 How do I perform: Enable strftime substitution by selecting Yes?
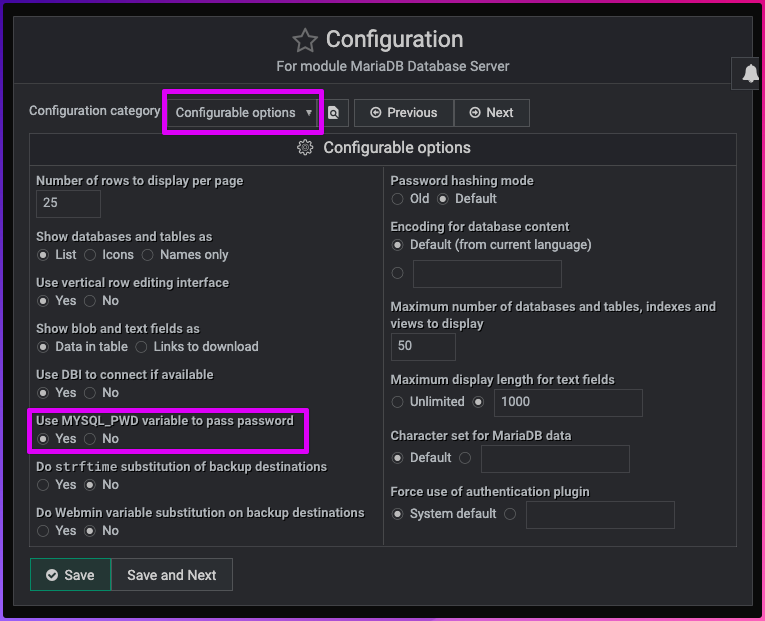coord(44,485)
